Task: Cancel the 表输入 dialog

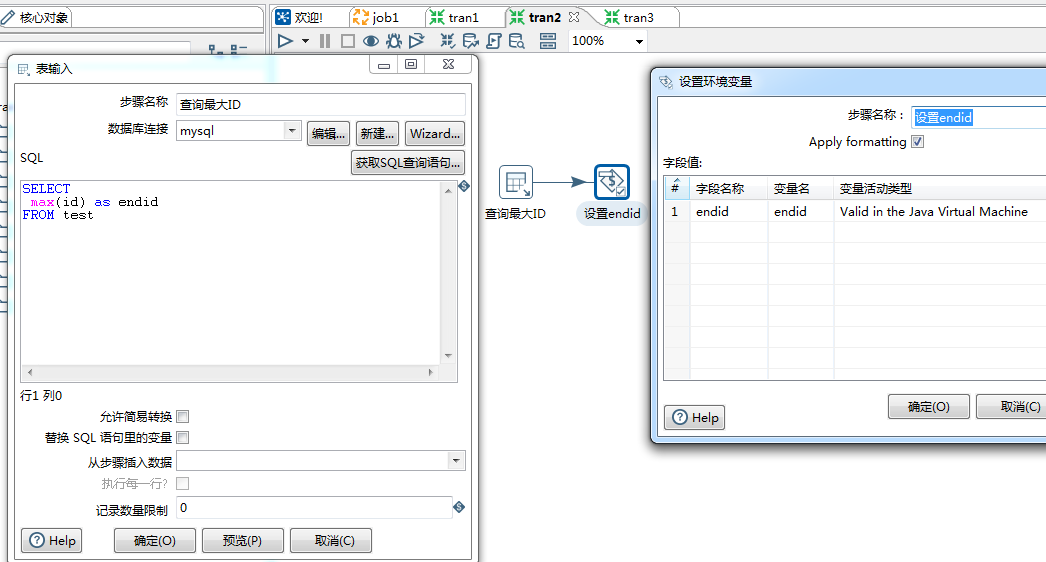Action: 331,541
